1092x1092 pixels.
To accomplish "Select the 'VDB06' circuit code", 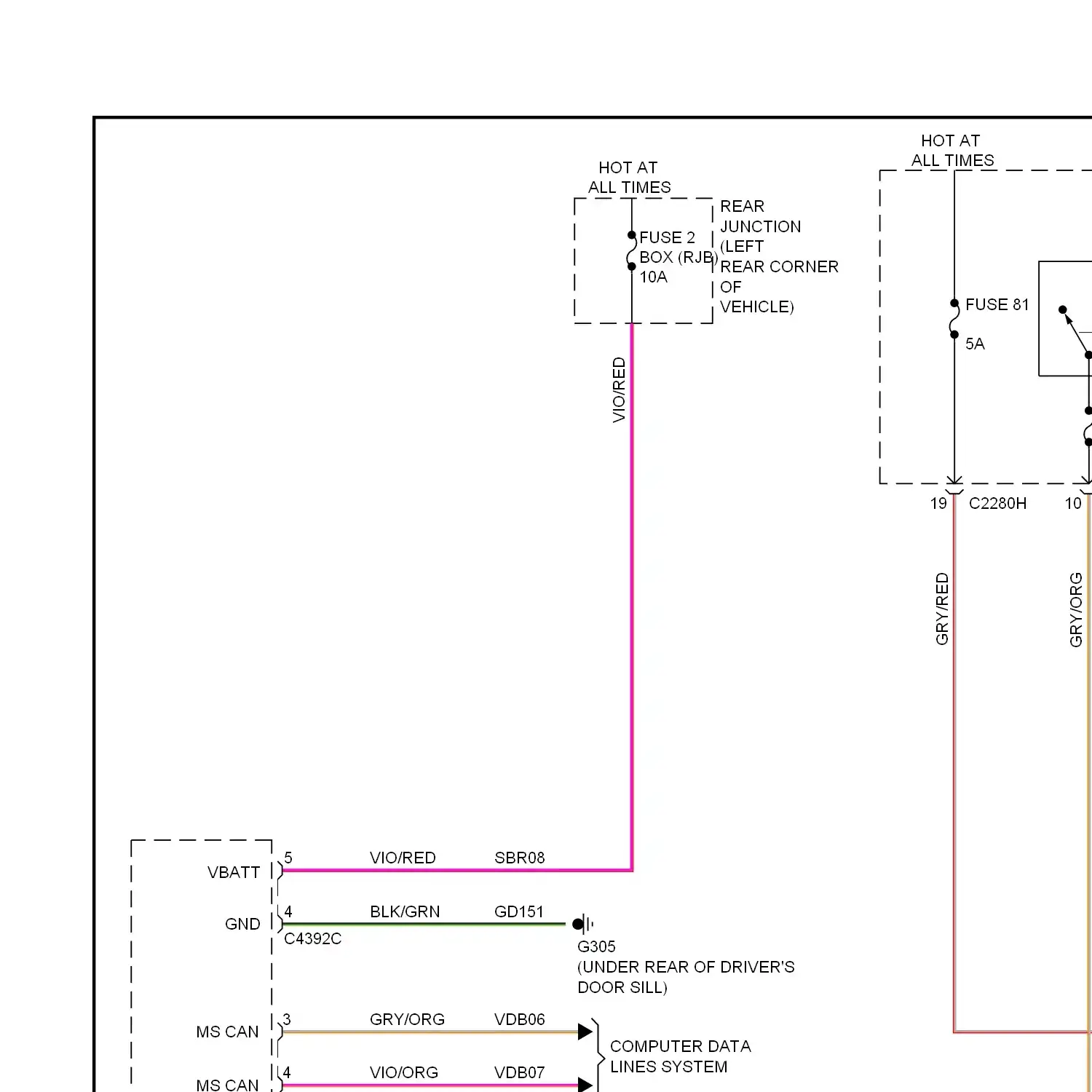I will [x=519, y=1019].
